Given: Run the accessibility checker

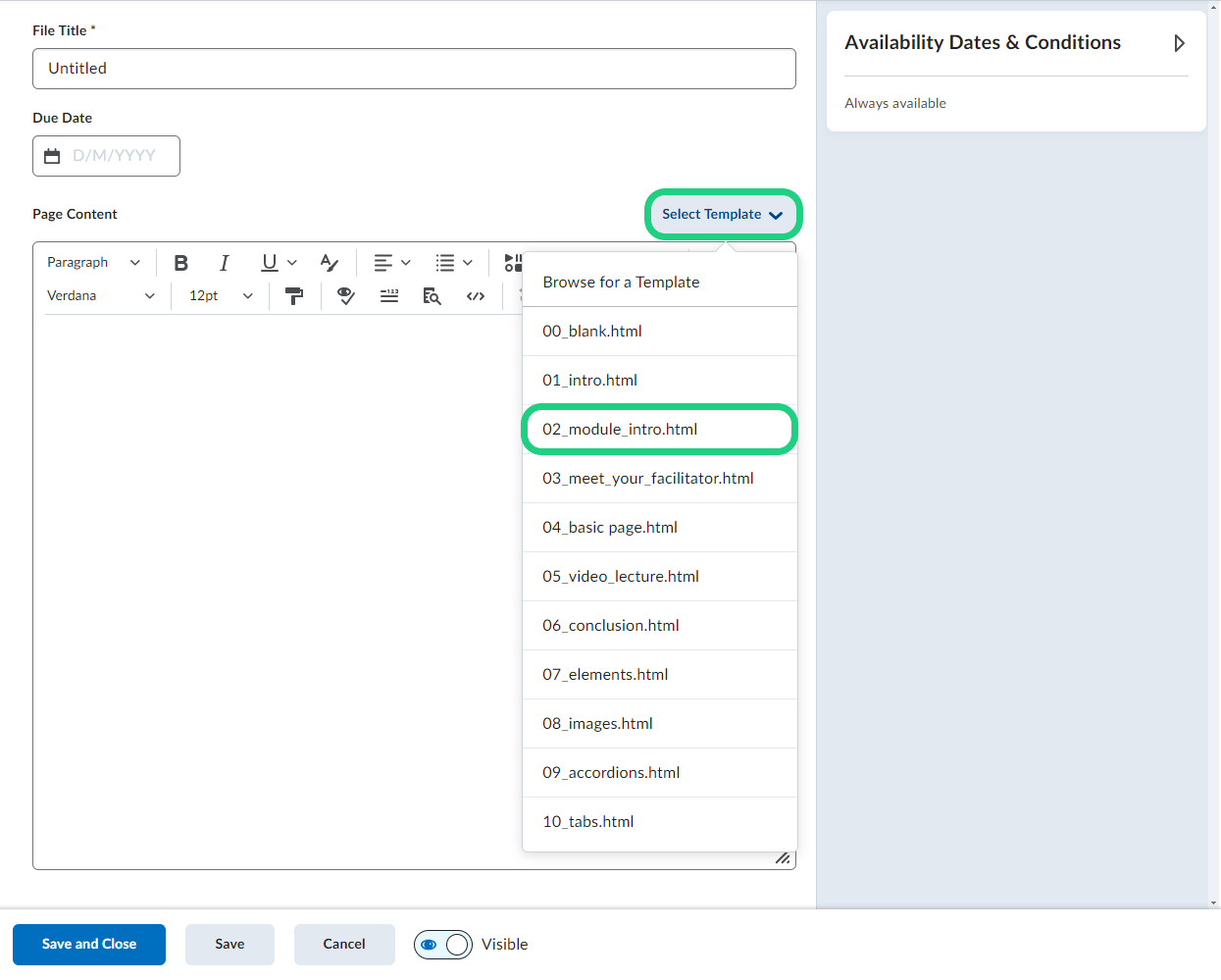Looking at the screenshot, I should coord(345,296).
